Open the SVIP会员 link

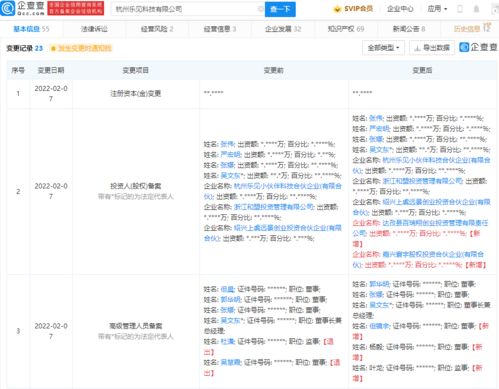[358, 9]
